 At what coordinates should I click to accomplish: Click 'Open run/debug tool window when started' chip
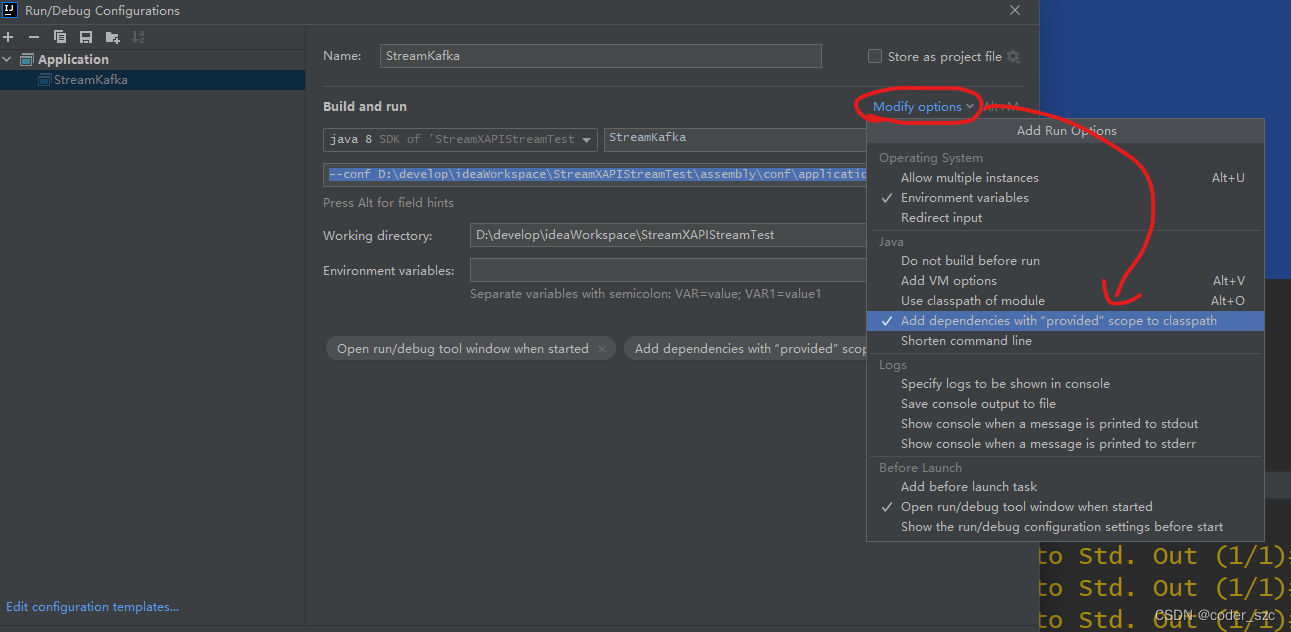pos(470,349)
